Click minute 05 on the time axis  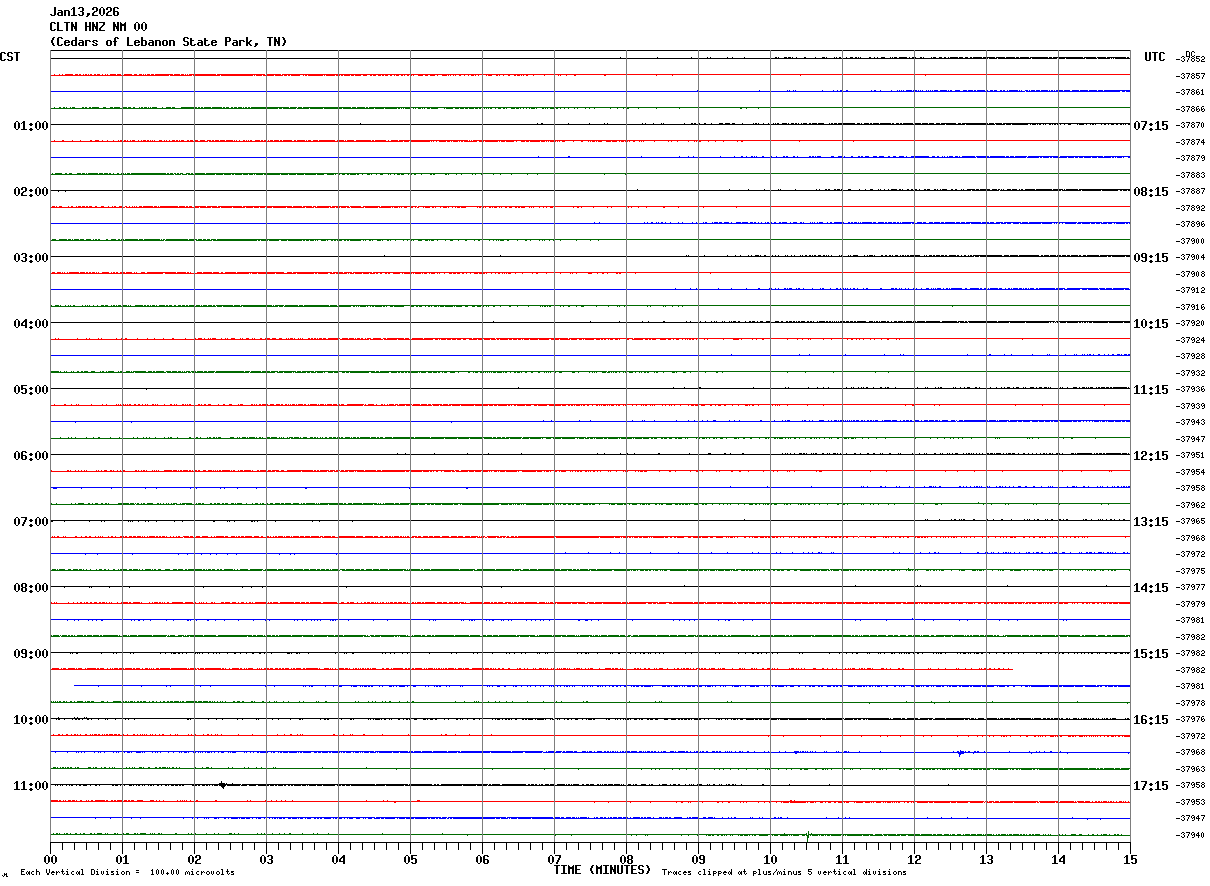(410, 859)
